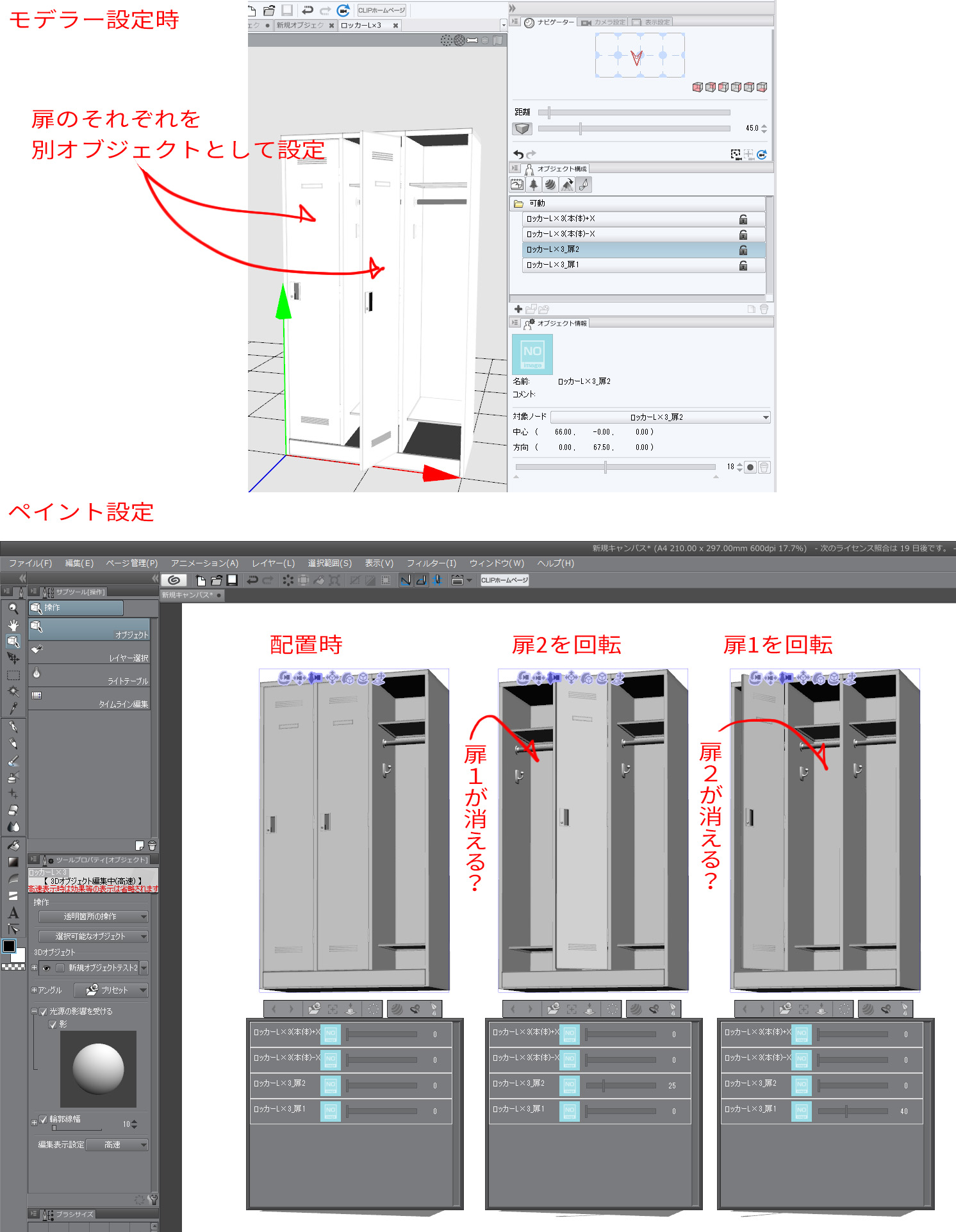
Task: Open the 編集(E) menu
Action: [x=79, y=563]
